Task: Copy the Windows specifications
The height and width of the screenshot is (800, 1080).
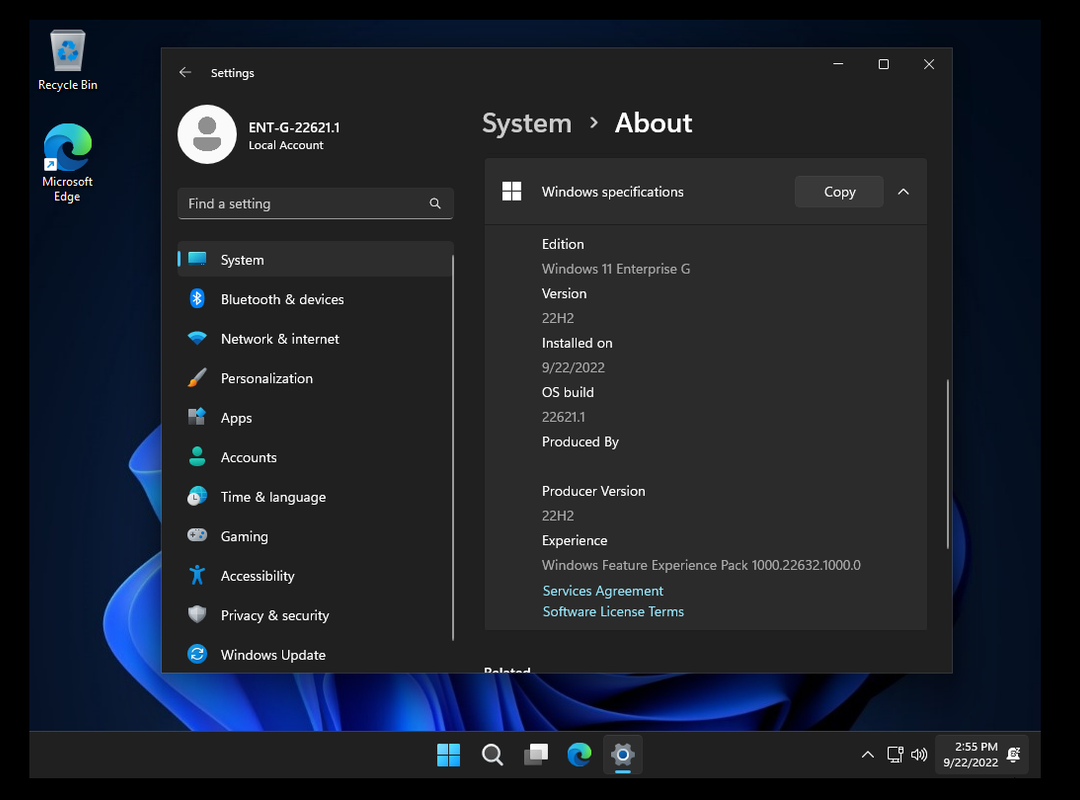Action: pyautogui.click(x=839, y=192)
